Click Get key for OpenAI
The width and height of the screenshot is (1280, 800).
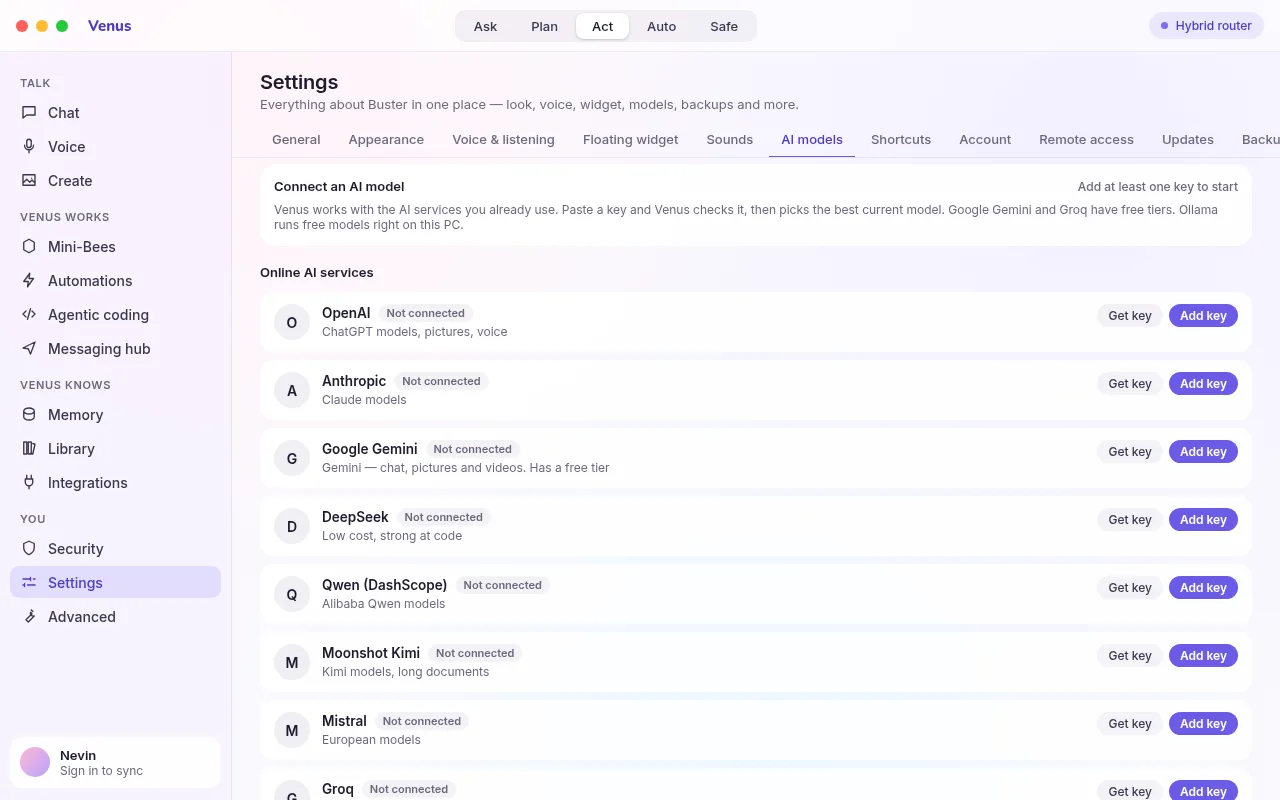point(1130,316)
